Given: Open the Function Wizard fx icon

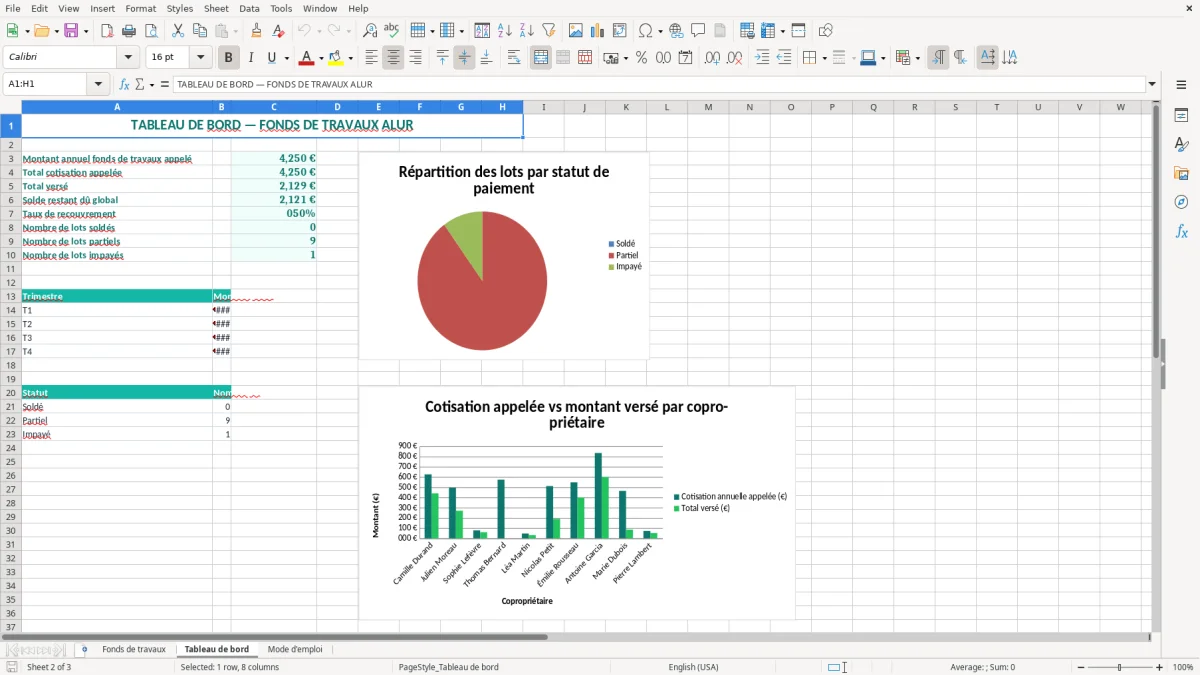Looking at the screenshot, I should point(124,85).
